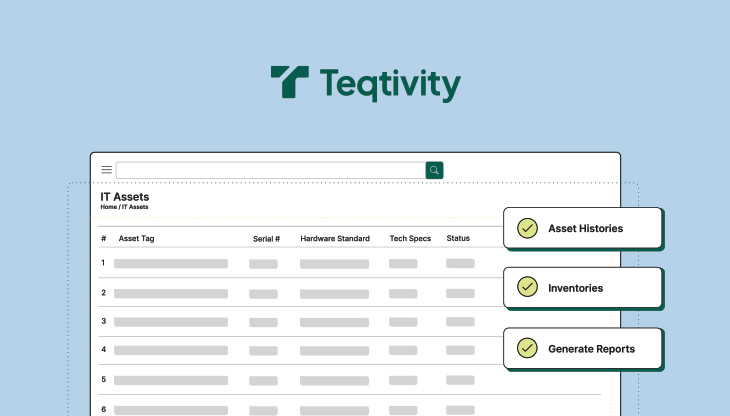The width and height of the screenshot is (730, 416).
Task: Sort by Status column header
Action: [458, 239]
